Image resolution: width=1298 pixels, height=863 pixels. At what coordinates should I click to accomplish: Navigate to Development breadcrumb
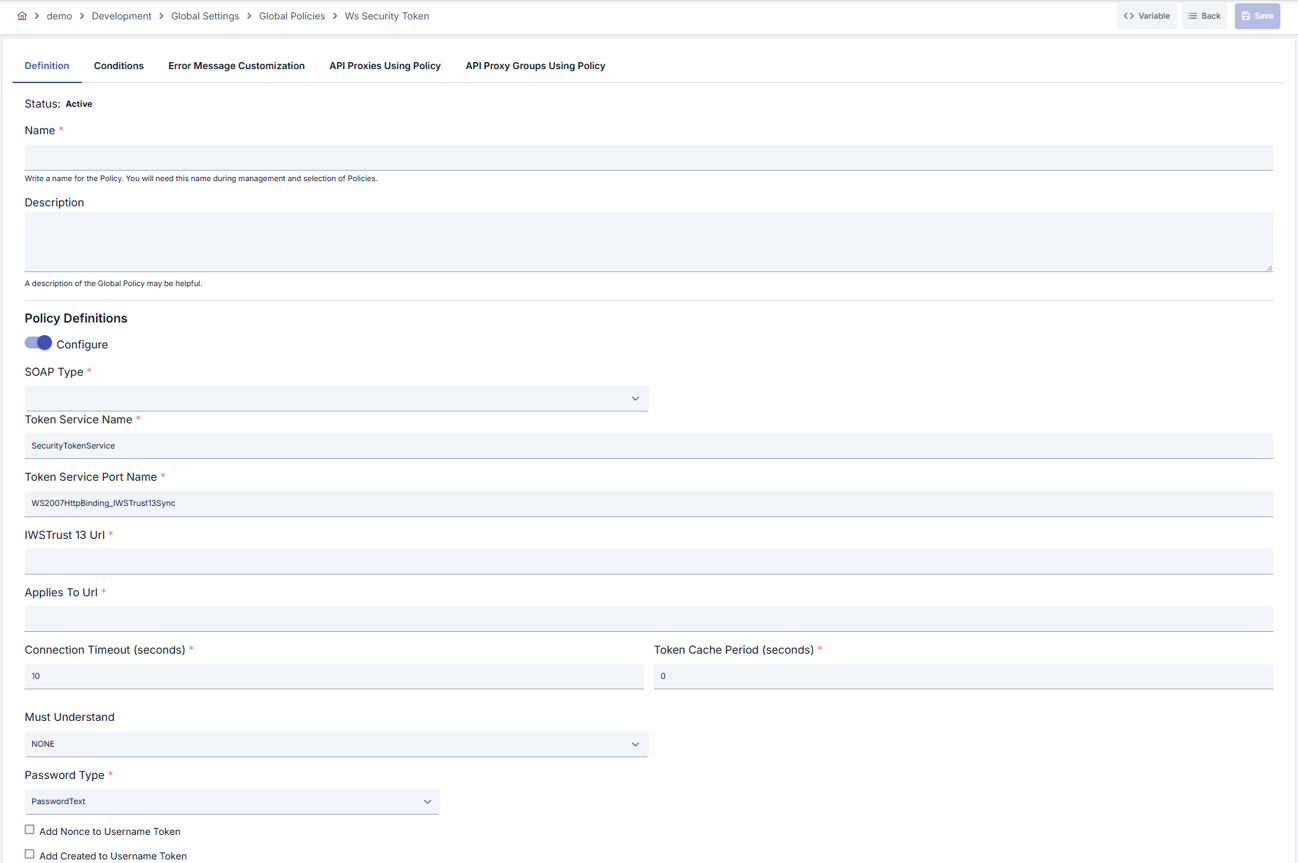pyautogui.click(x=121, y=16)
